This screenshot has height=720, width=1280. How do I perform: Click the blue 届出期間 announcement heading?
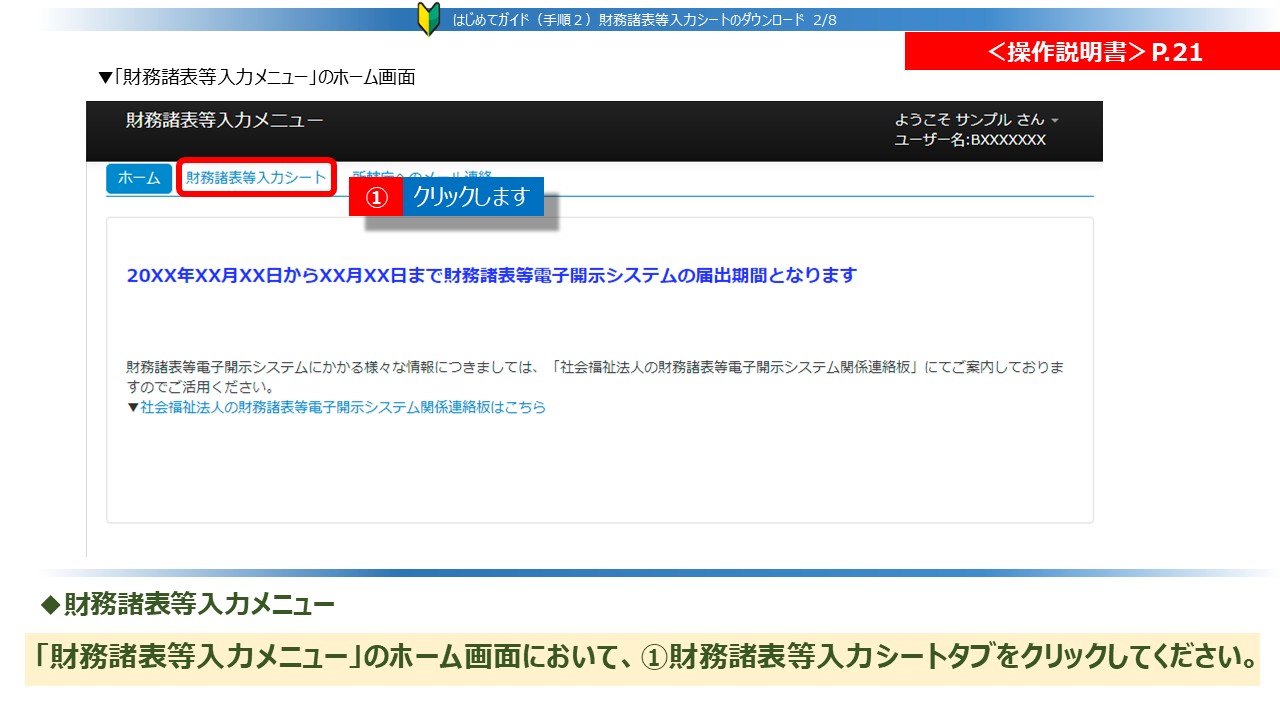492,276
